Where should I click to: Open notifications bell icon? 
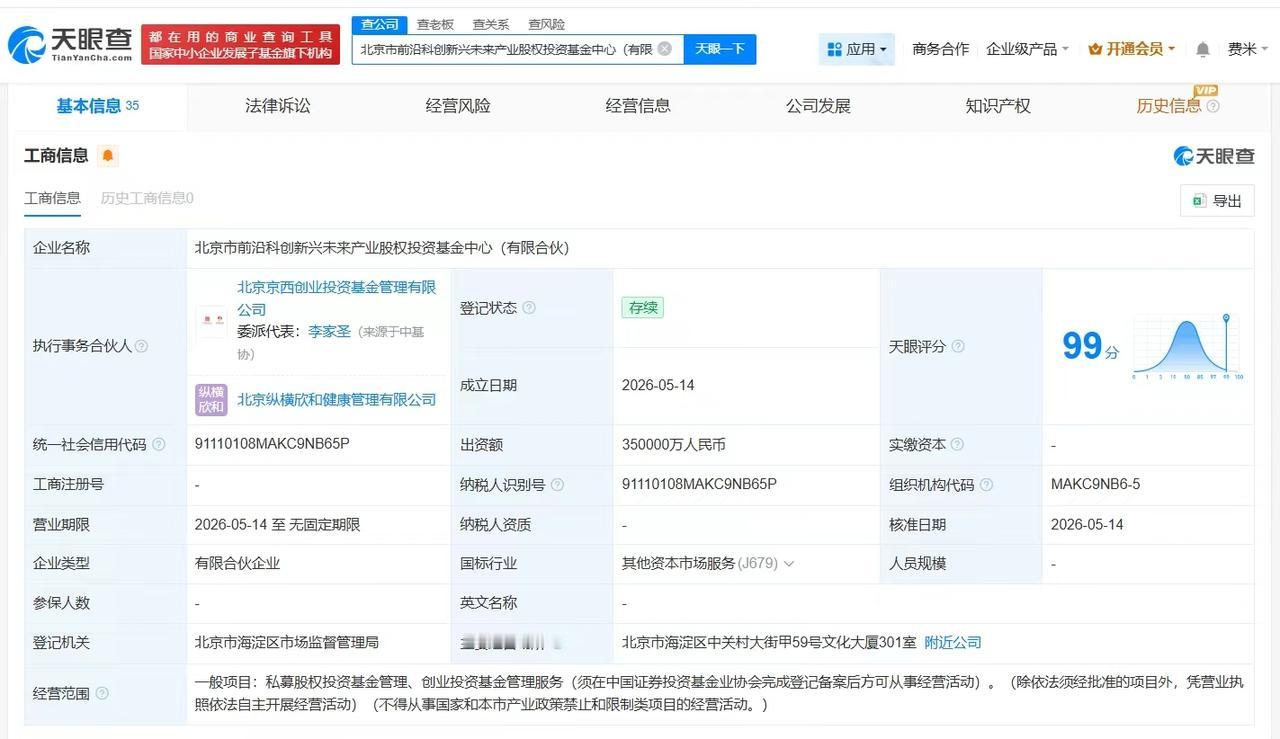pyautogui.click(x=1203, y=49)
